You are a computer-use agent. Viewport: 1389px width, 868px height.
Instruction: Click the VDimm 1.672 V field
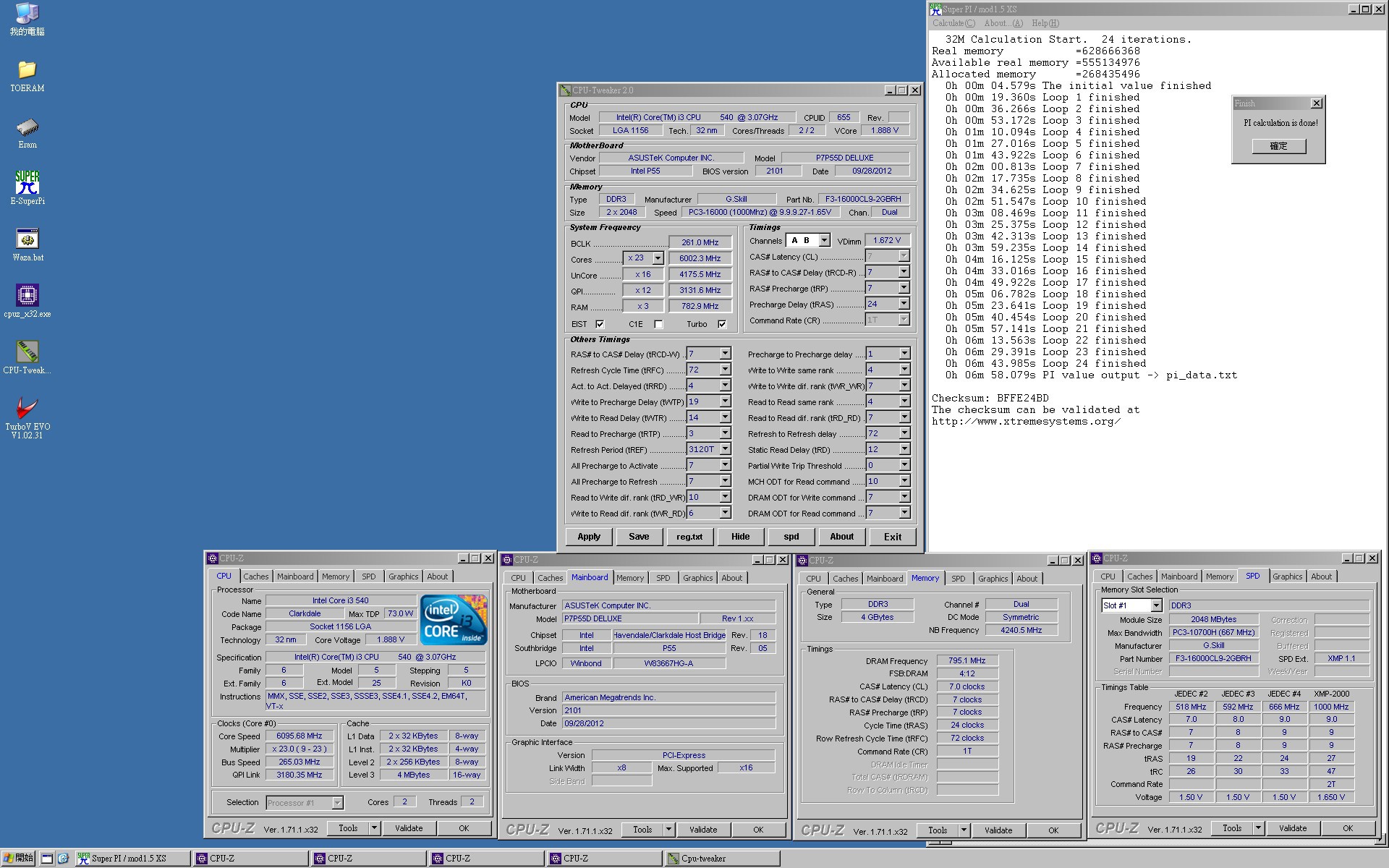(887, 240)
